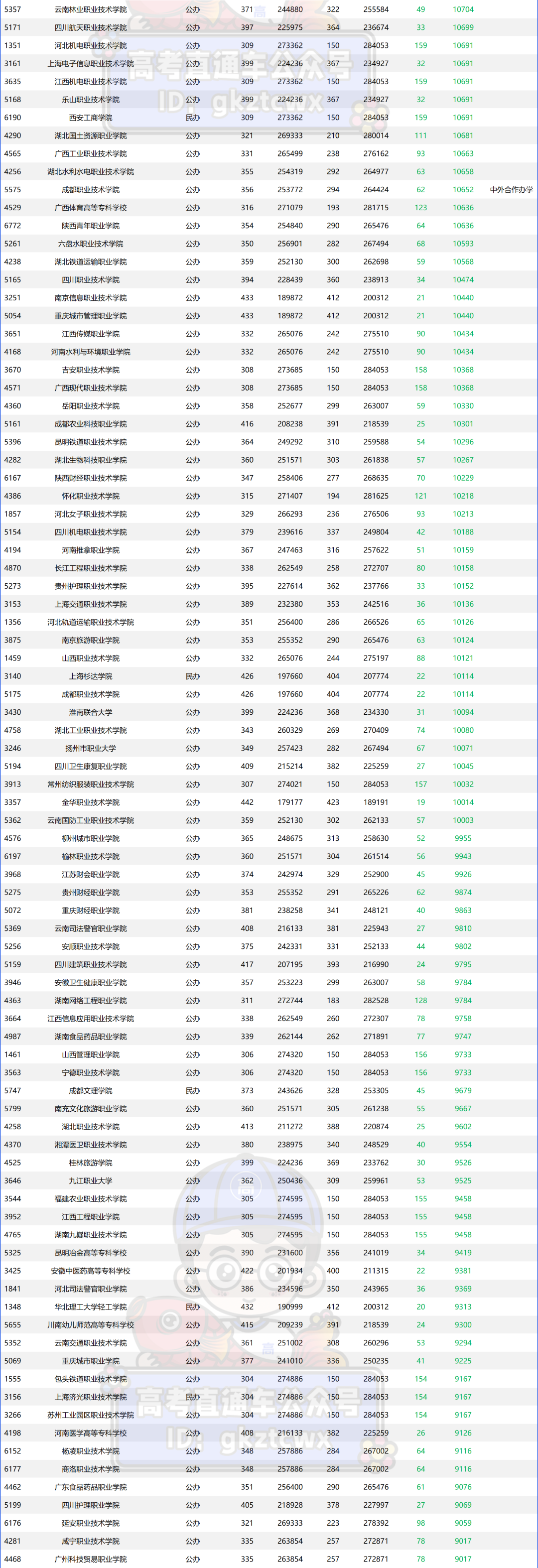Select score 442 in 金华职业技术学院 row

pyautogui.click(x=247, y=802)
